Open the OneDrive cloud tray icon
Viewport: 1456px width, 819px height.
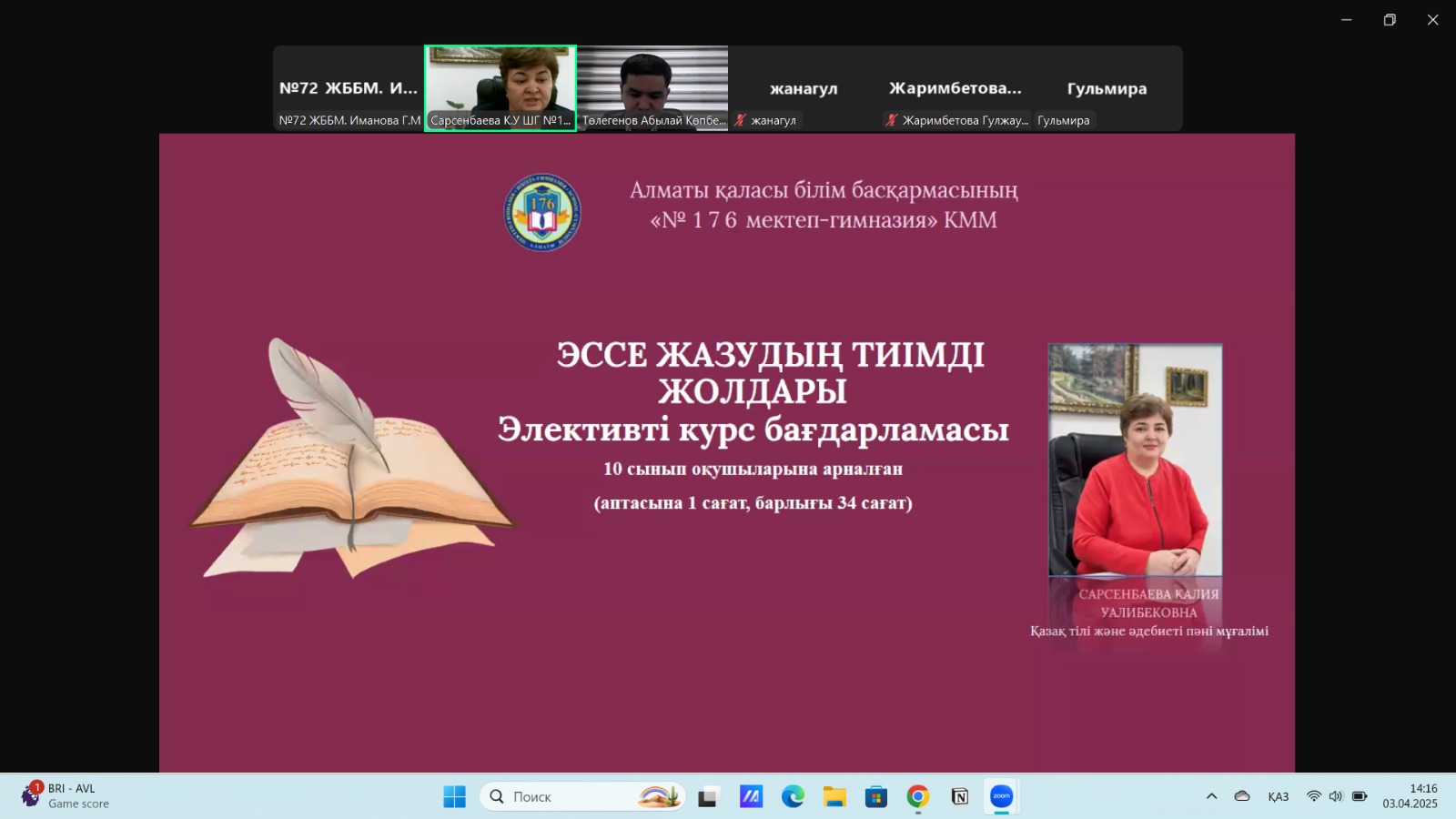coord(1242,796)
